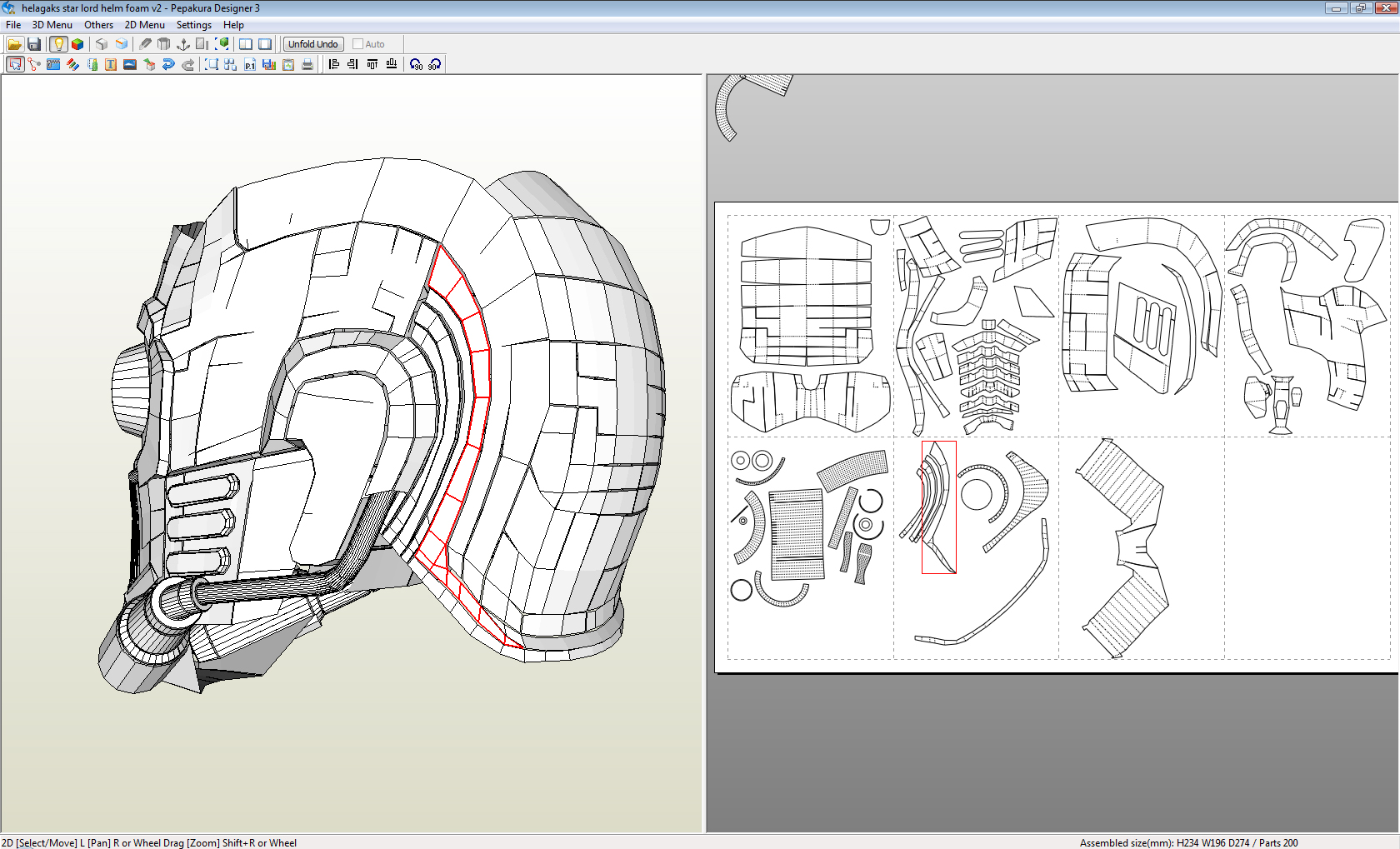This screenshot has height=849, width=1400.
Task: Click the dashed selection frame icon
Action: click(x=212, y=64)
